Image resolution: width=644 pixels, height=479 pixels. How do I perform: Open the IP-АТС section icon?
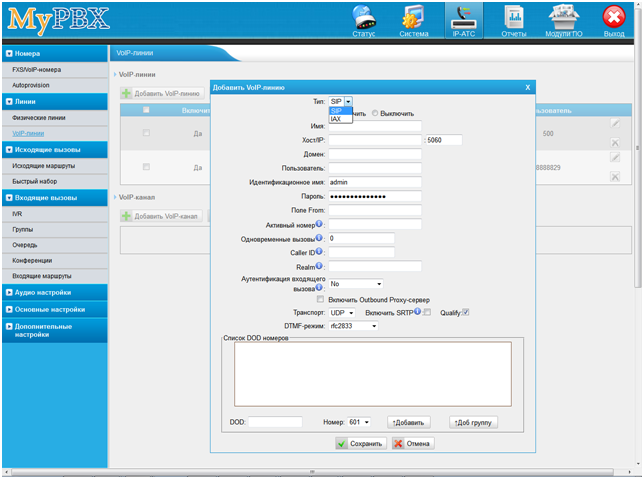tap(464, 21)
